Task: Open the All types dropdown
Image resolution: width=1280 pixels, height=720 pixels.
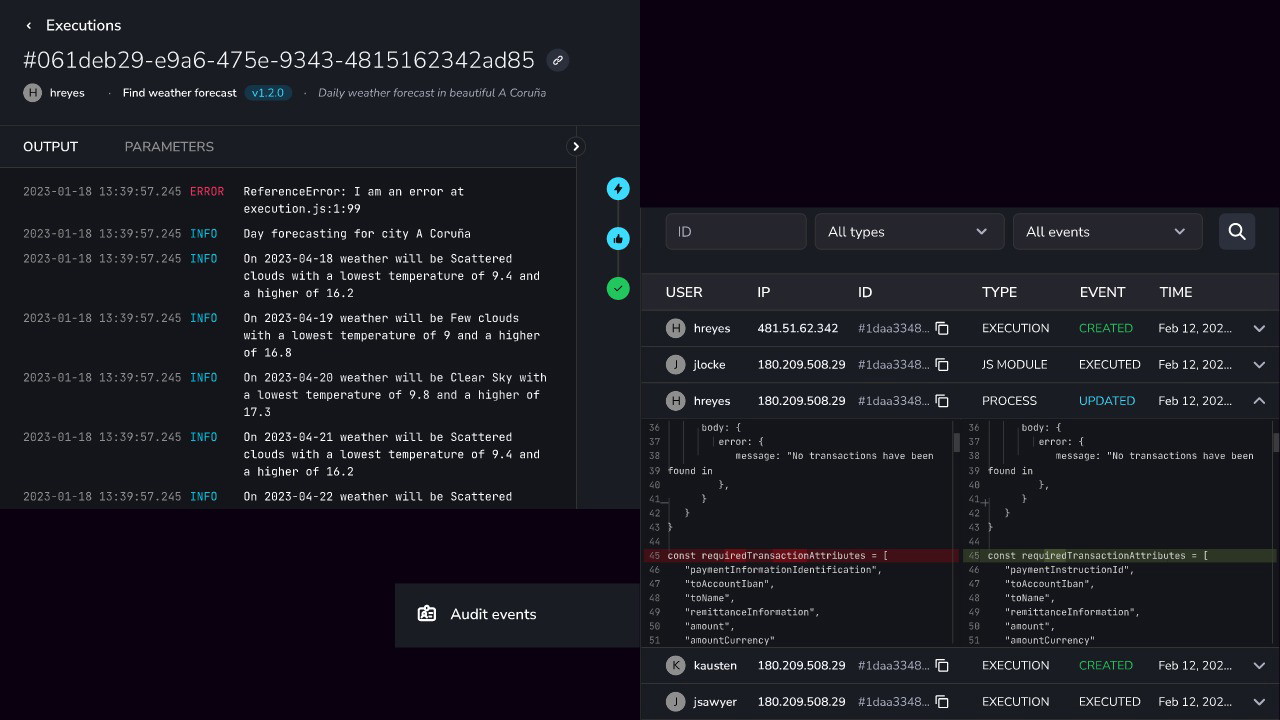Action: coord(908,231)
